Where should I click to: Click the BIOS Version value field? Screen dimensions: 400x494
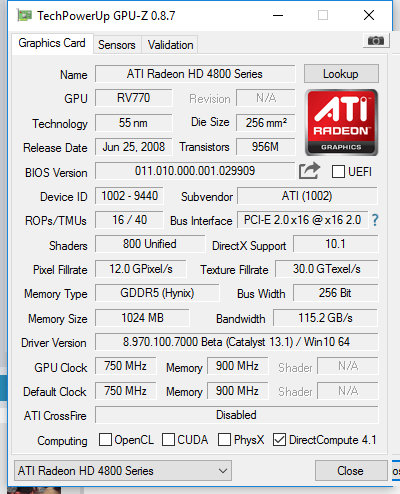click(x=195, y=171)
